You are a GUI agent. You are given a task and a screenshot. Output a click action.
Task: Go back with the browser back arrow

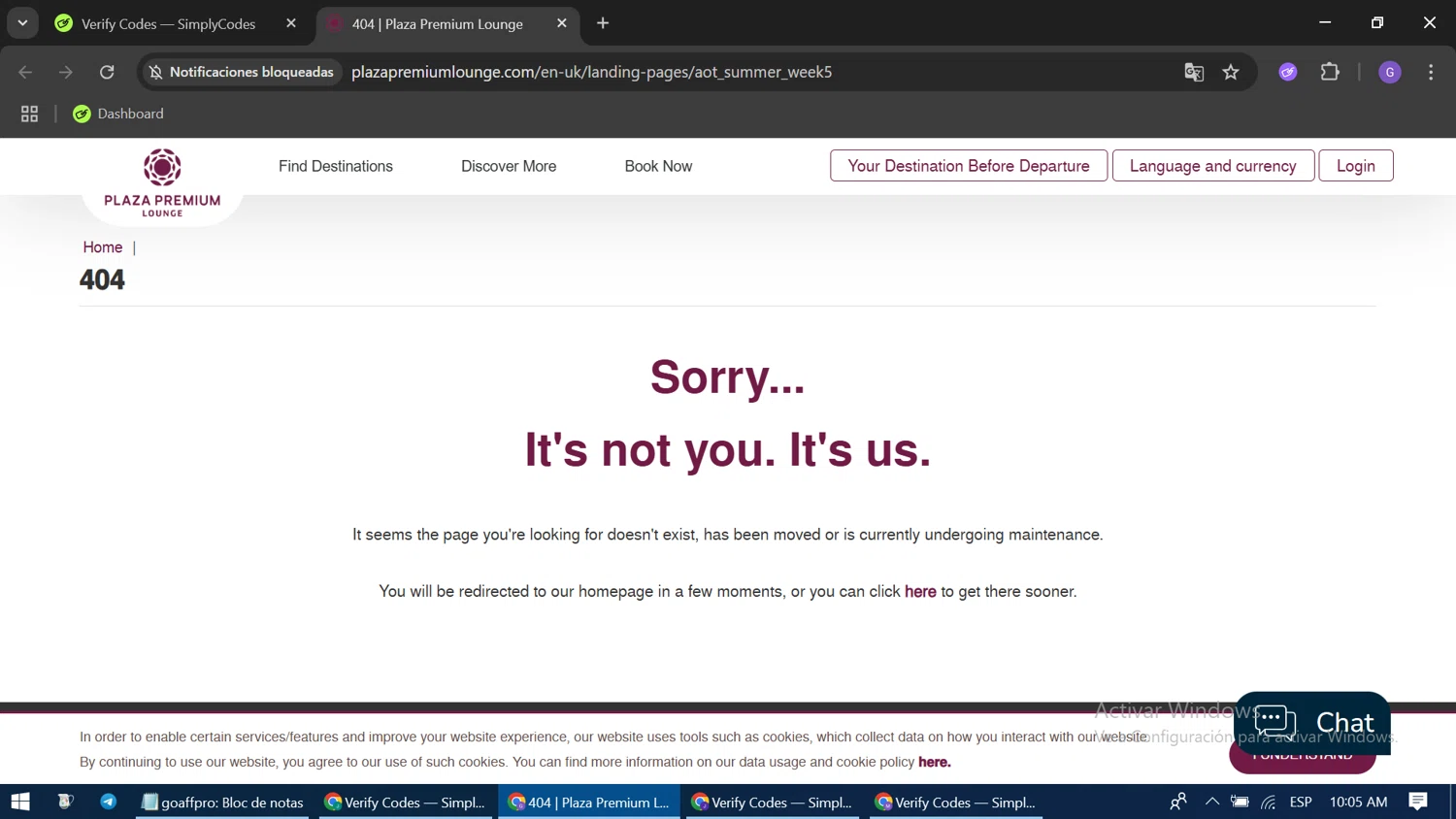click(x=25, y=72)
